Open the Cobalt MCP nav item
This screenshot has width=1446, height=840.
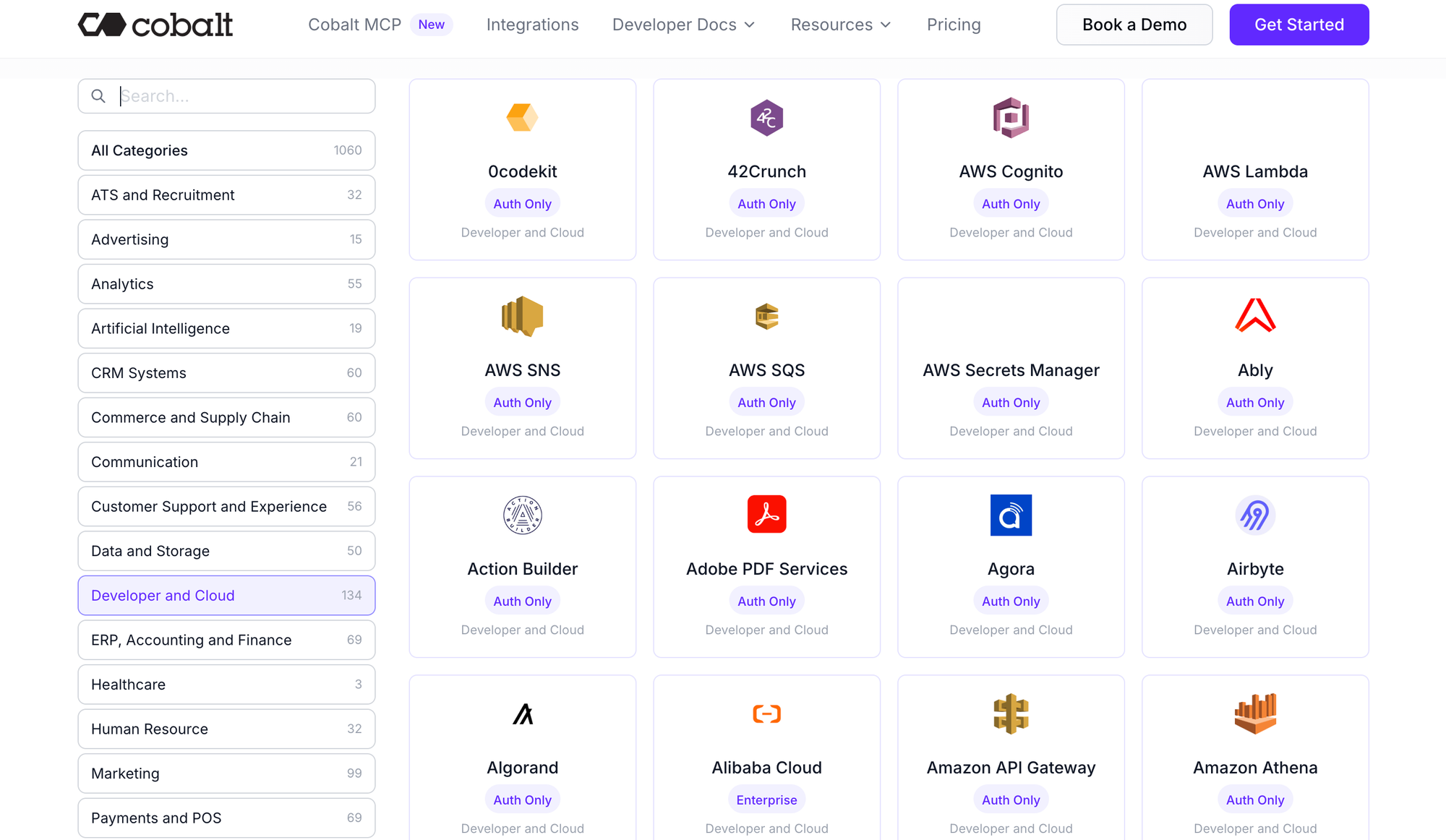(354, 25)
